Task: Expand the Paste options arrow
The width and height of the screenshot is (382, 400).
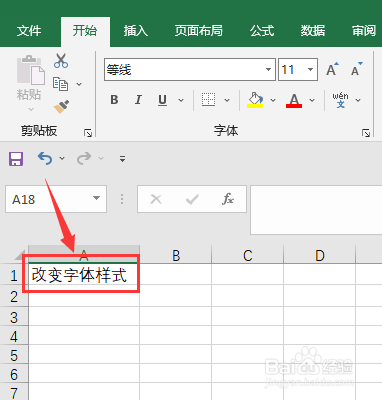Action: (x=31, y=109)
